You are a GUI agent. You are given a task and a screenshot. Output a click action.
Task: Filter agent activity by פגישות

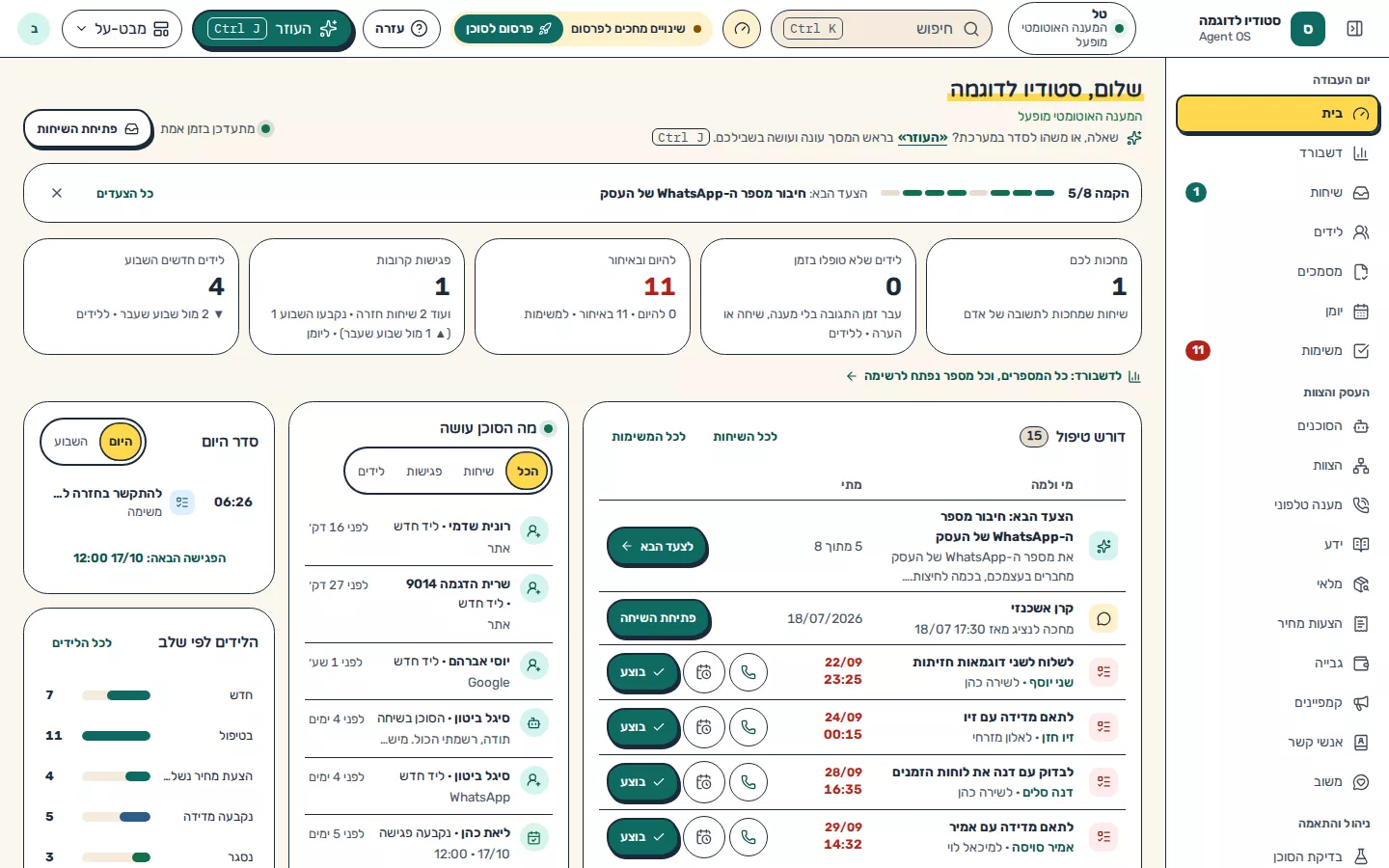[x=424, y=472]
